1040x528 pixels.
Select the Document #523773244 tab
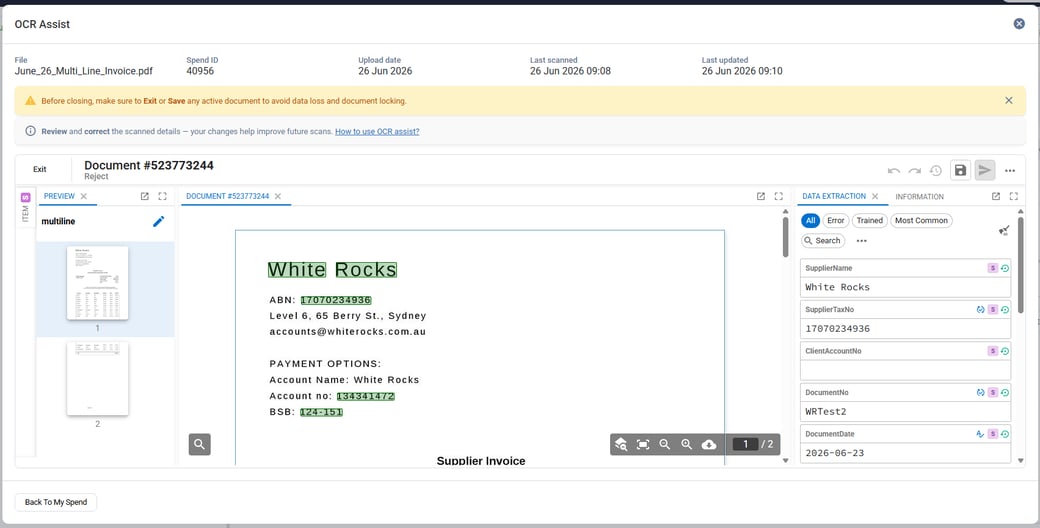click(228, 196)
